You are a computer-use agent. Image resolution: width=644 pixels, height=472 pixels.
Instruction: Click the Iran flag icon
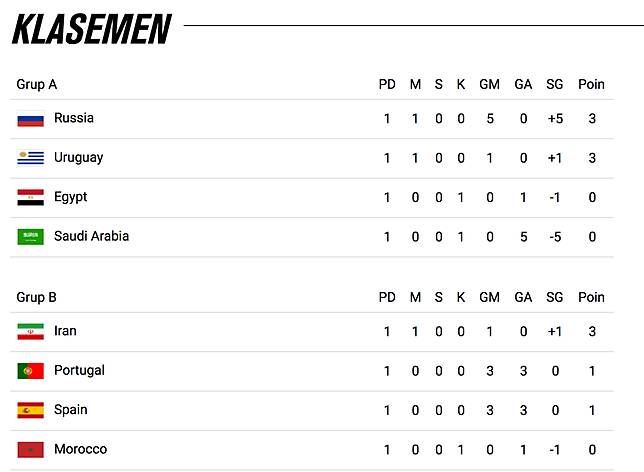(x=30, y=332)
